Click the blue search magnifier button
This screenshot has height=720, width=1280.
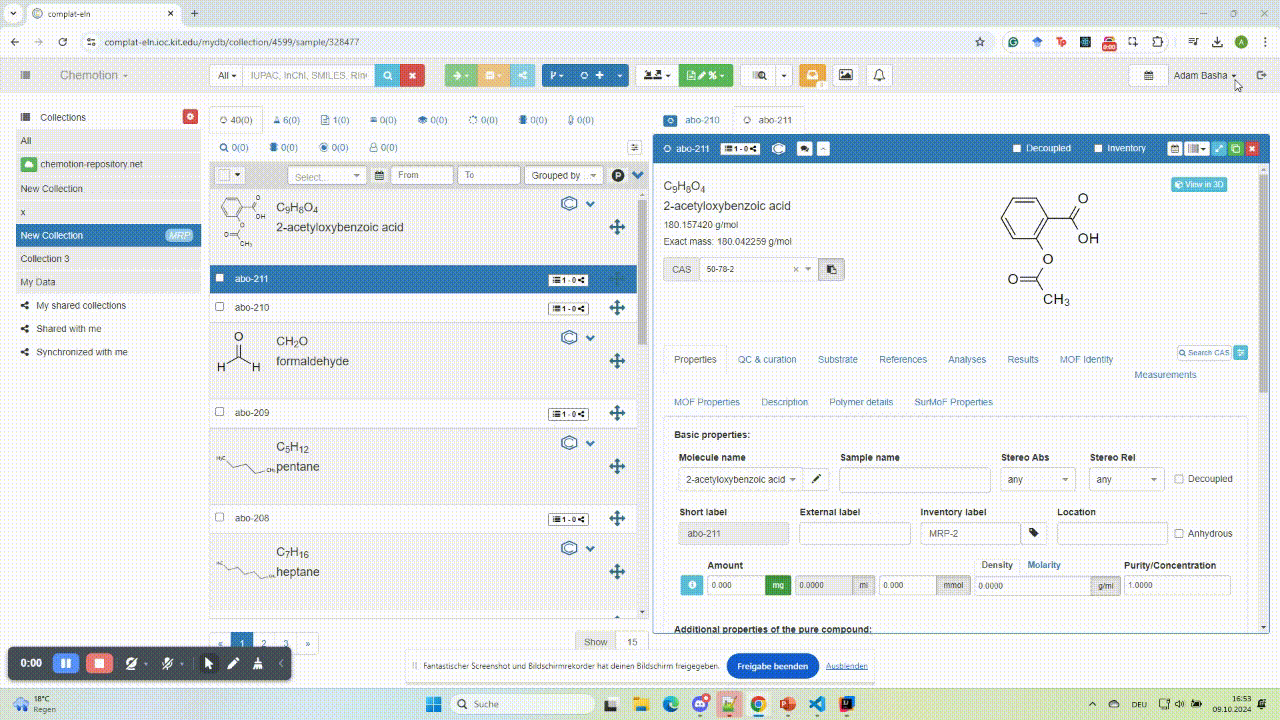387,75
